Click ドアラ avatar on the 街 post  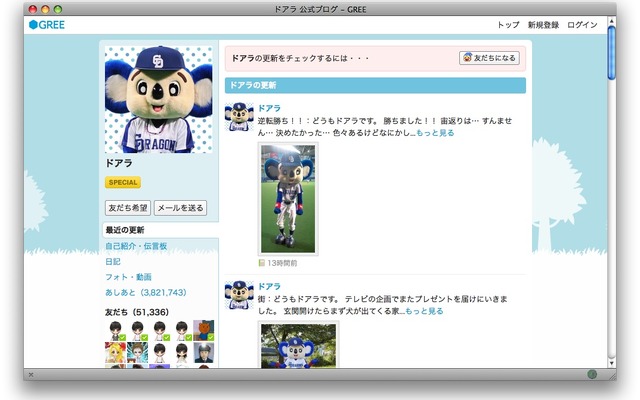[x=239, y=295]
